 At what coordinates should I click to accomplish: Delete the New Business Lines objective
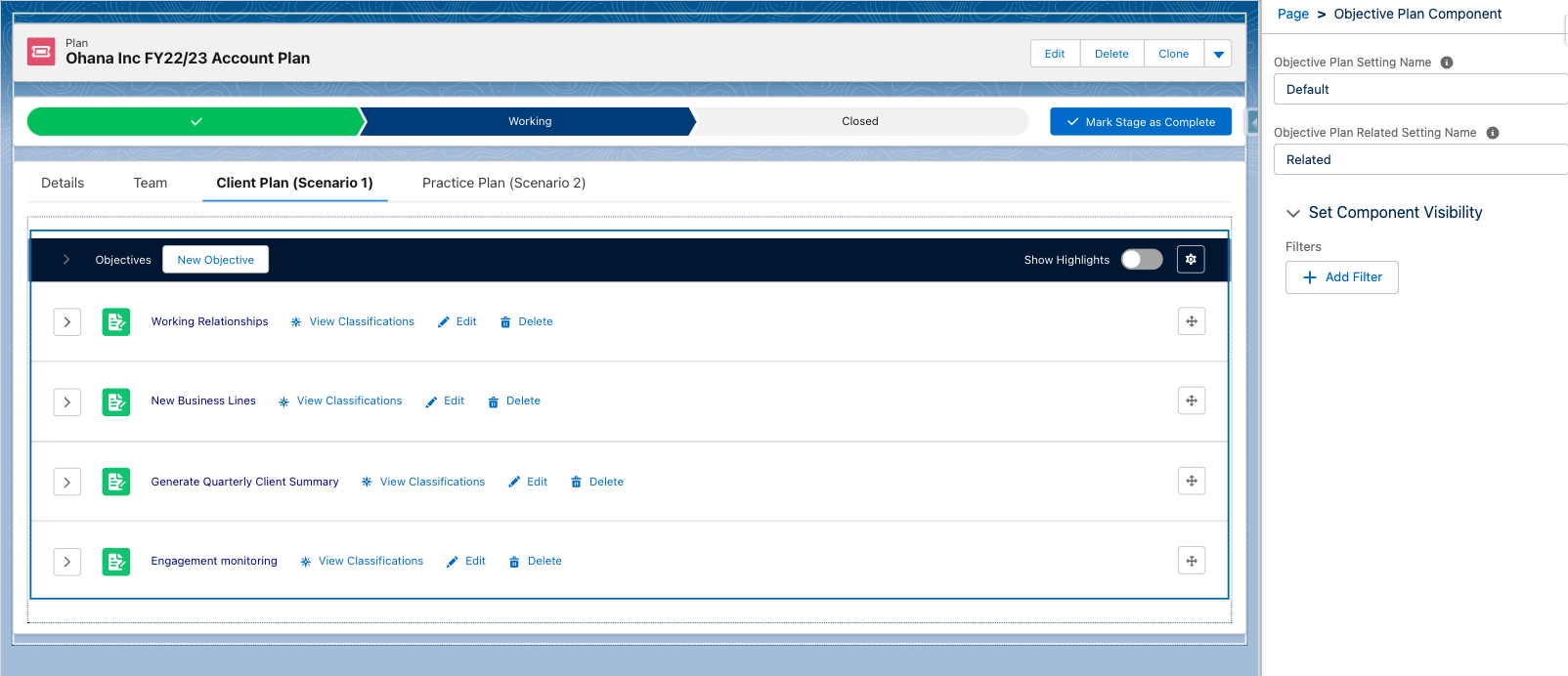tap(514, 401)
